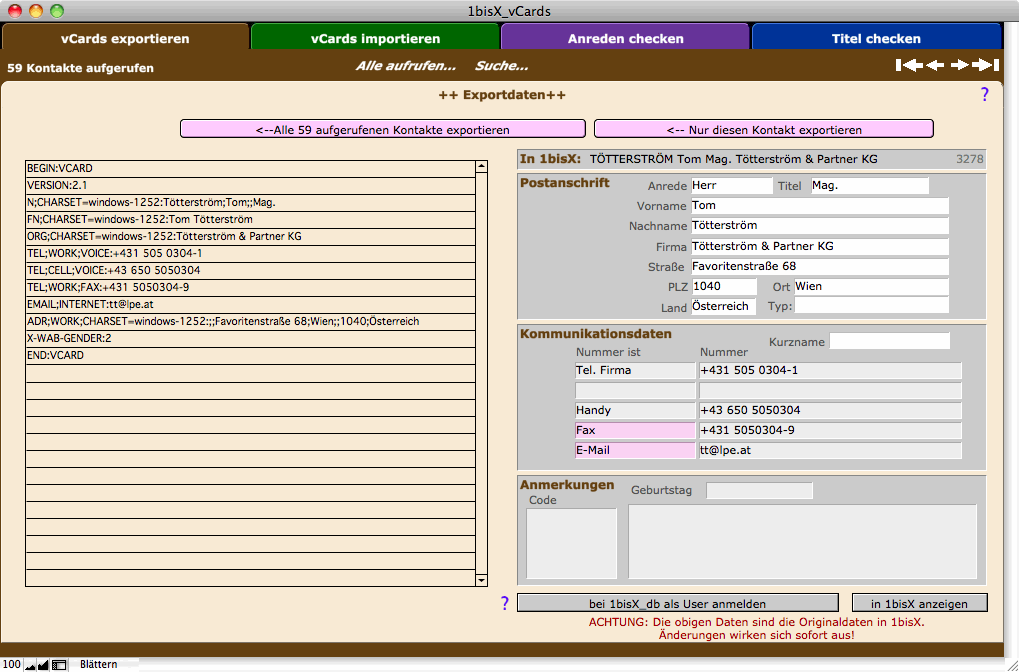Click the 'in 1bisX anzeigen' button
Image resolution: width=1019 pixels, height=672 pixels.
click(919, 603)
